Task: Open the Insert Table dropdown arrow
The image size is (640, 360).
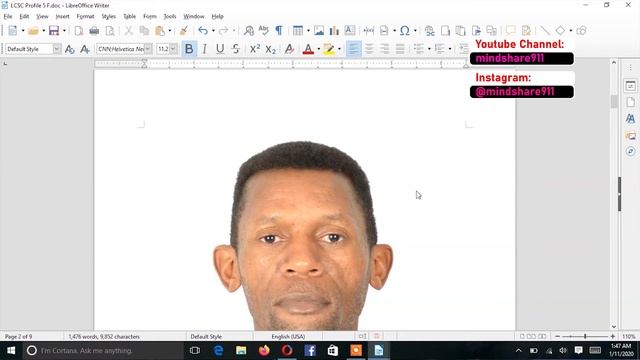Action: (x=308, y=31)
